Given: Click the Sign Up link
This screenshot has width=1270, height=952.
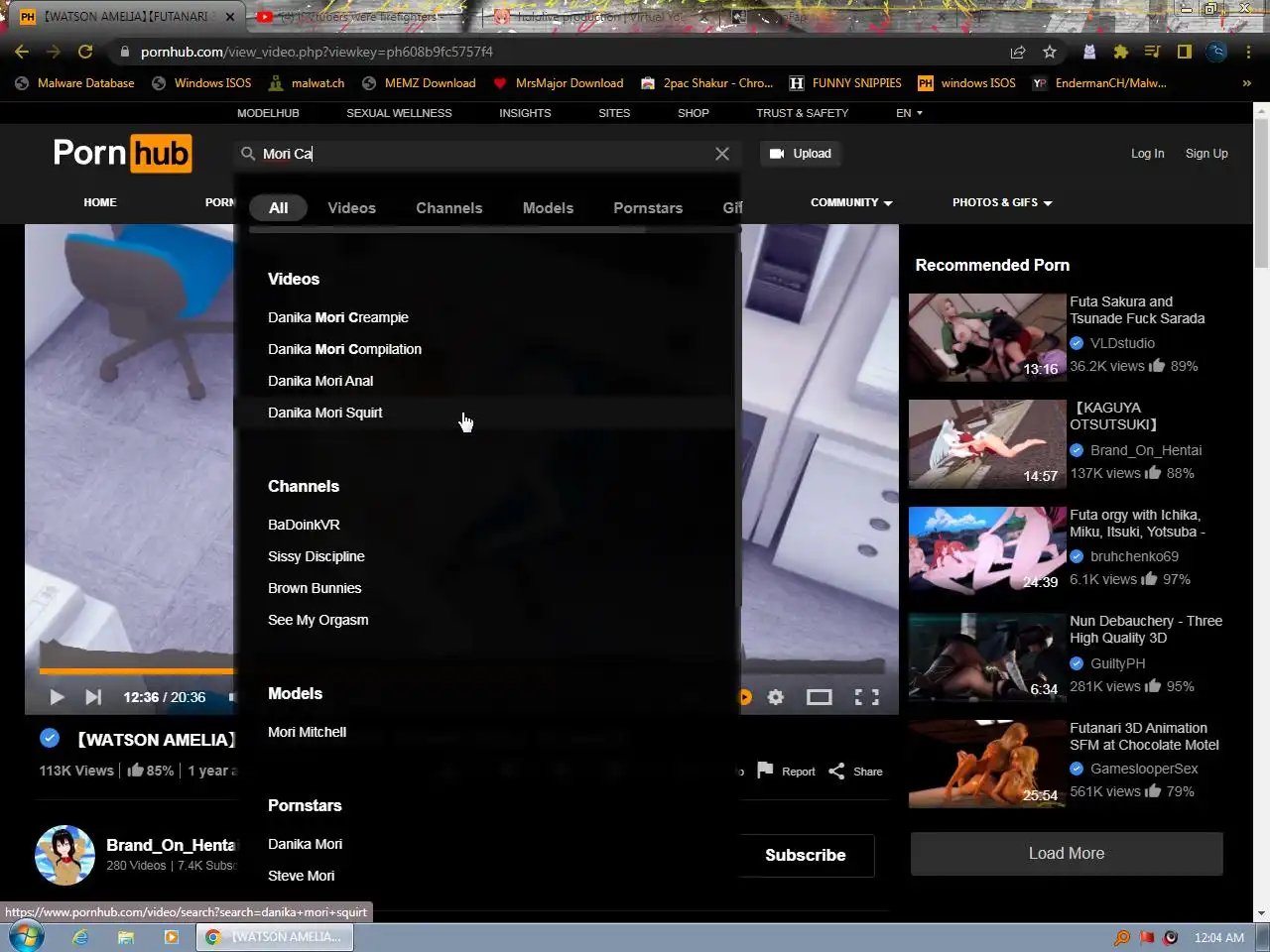Looking at the screenshot, I should click(x=1206, y=154).
